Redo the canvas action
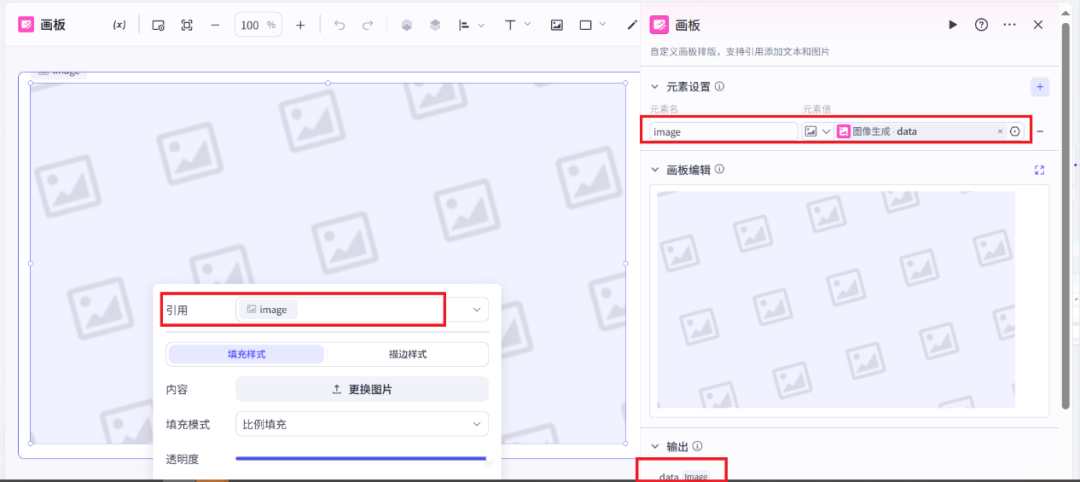Screen dimensions: 1080x482 point(368,25)
